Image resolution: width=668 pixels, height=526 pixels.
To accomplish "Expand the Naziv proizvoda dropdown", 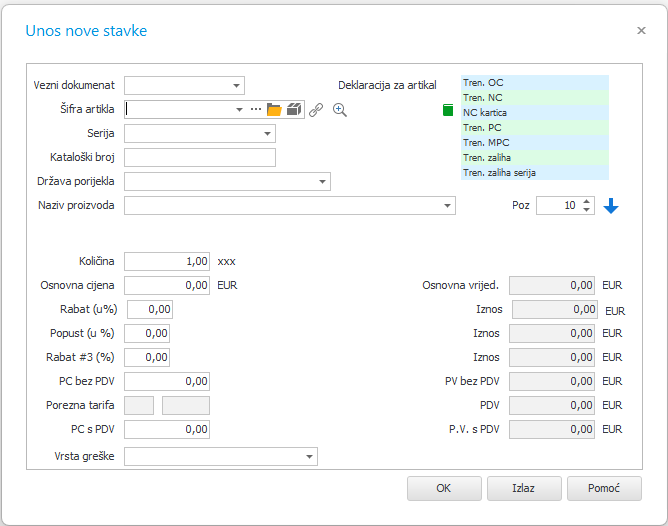I will 447,205.
